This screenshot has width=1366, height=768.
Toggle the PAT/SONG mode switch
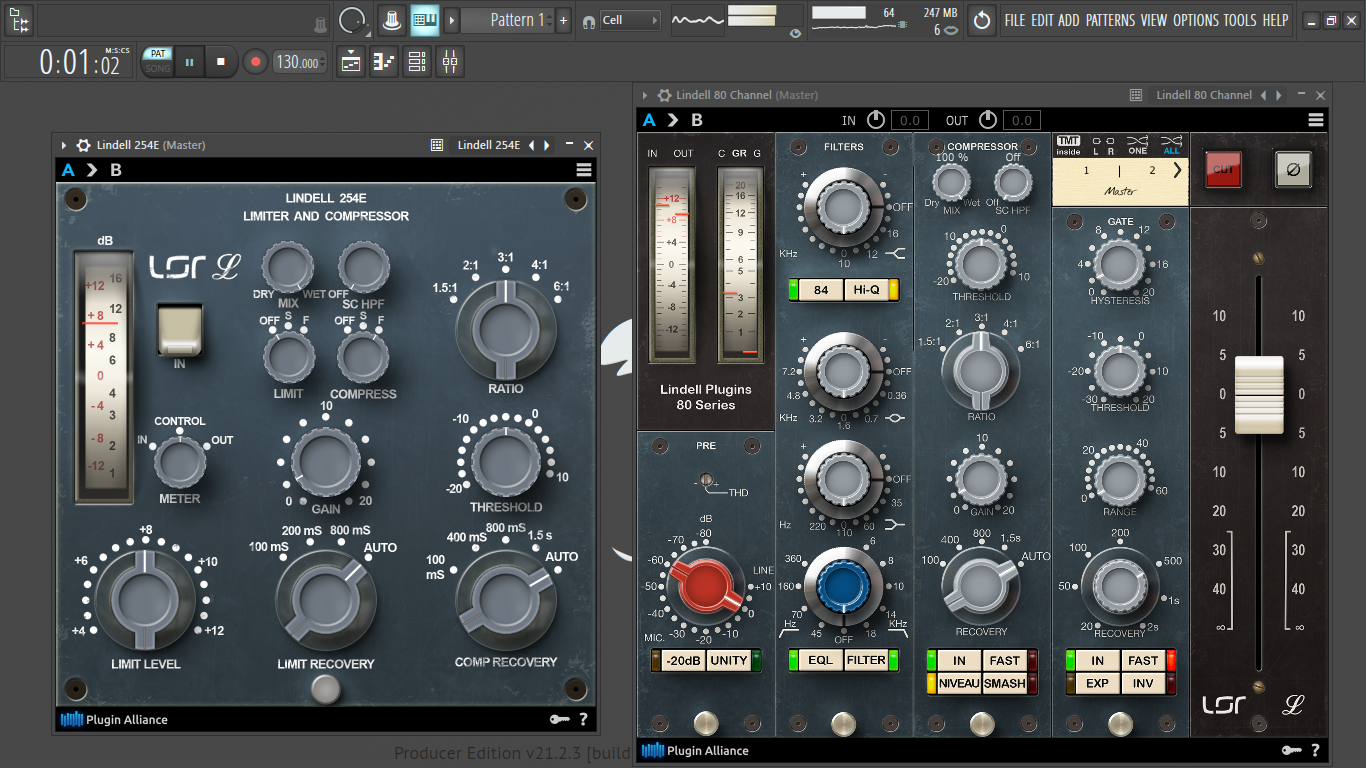pyautogui.click(x=157, y=62)
